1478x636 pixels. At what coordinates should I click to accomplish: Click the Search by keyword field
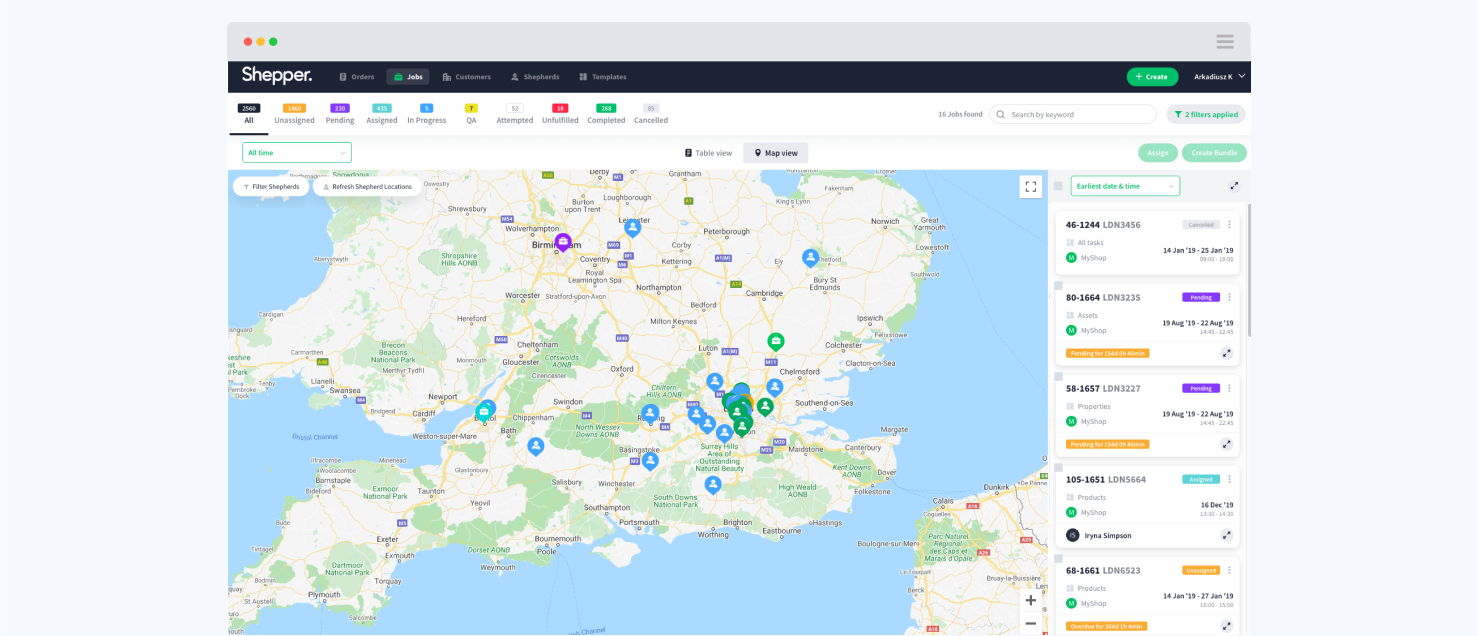(x=1073, y=114)
